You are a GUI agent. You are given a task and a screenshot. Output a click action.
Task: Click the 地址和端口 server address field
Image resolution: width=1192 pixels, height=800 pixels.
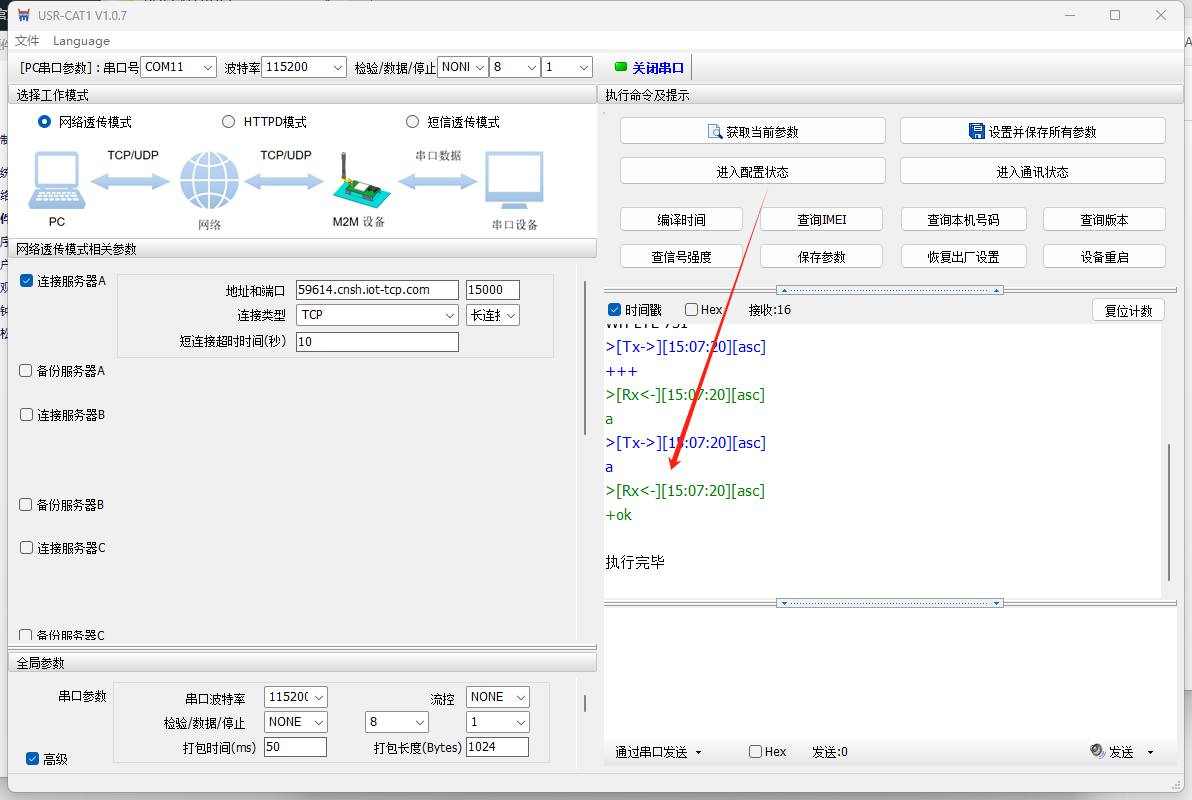click(377, 290)
